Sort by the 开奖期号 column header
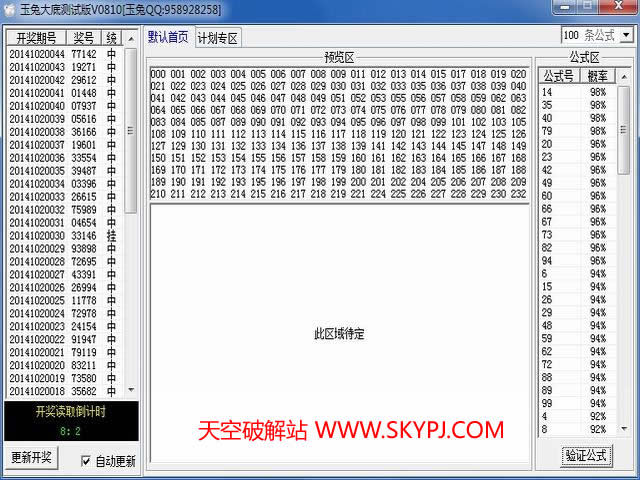The width and height of the screenshot is (640, 480). click(37, 37)
